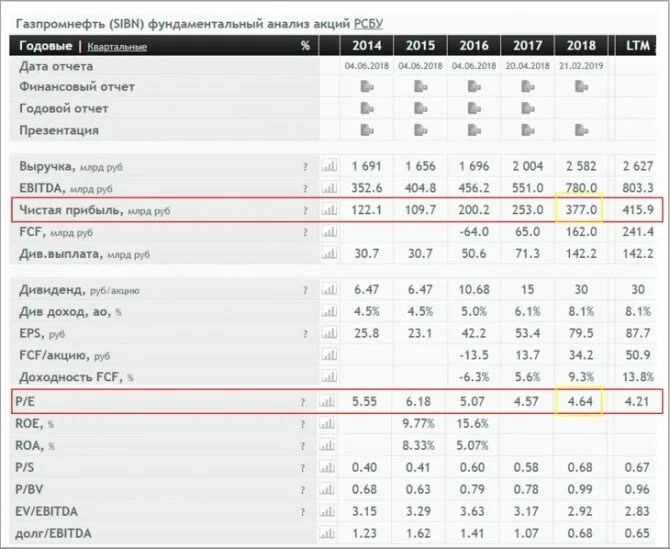This screenshot has height=549, width=670.
Task: Open 2014 Презентация document icon
Action: coord(367,129)
